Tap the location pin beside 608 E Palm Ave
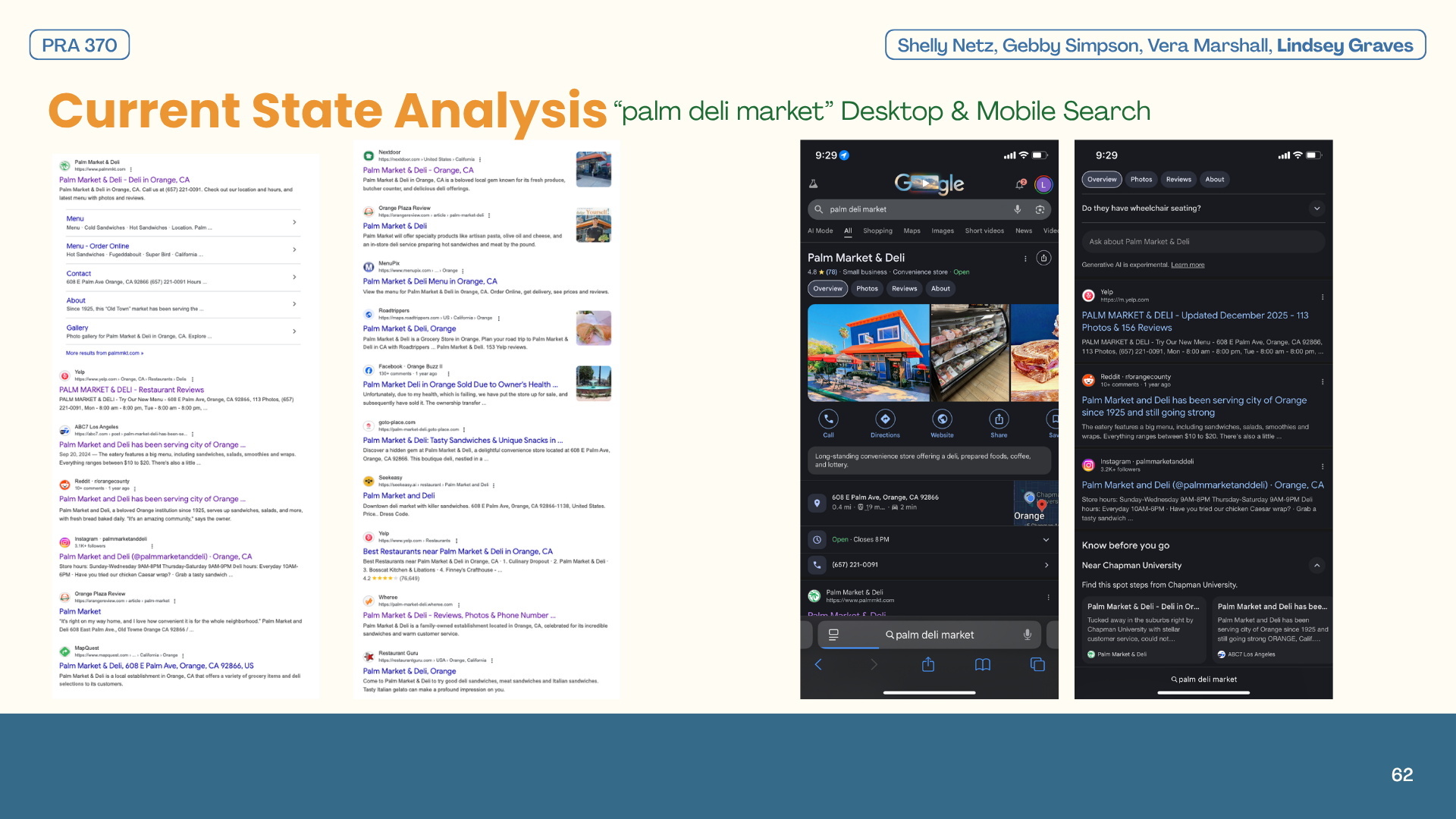 (x=817, y=503)
